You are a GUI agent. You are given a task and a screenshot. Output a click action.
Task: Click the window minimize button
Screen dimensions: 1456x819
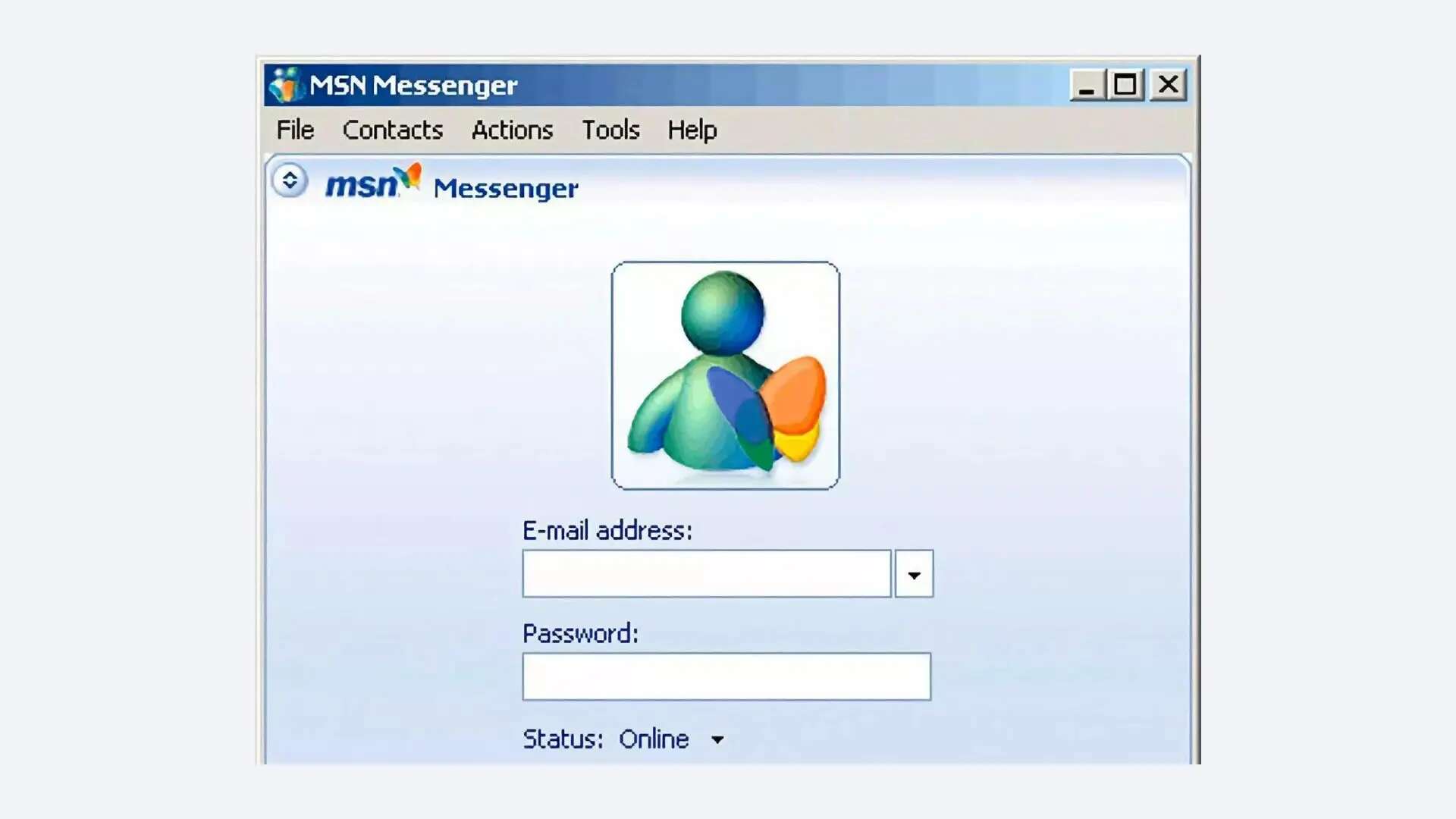pos(1087,84)
